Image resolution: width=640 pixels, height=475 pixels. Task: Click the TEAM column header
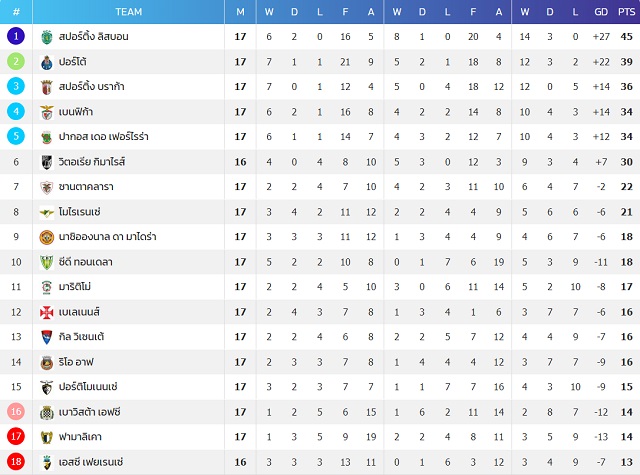point(129,12)
